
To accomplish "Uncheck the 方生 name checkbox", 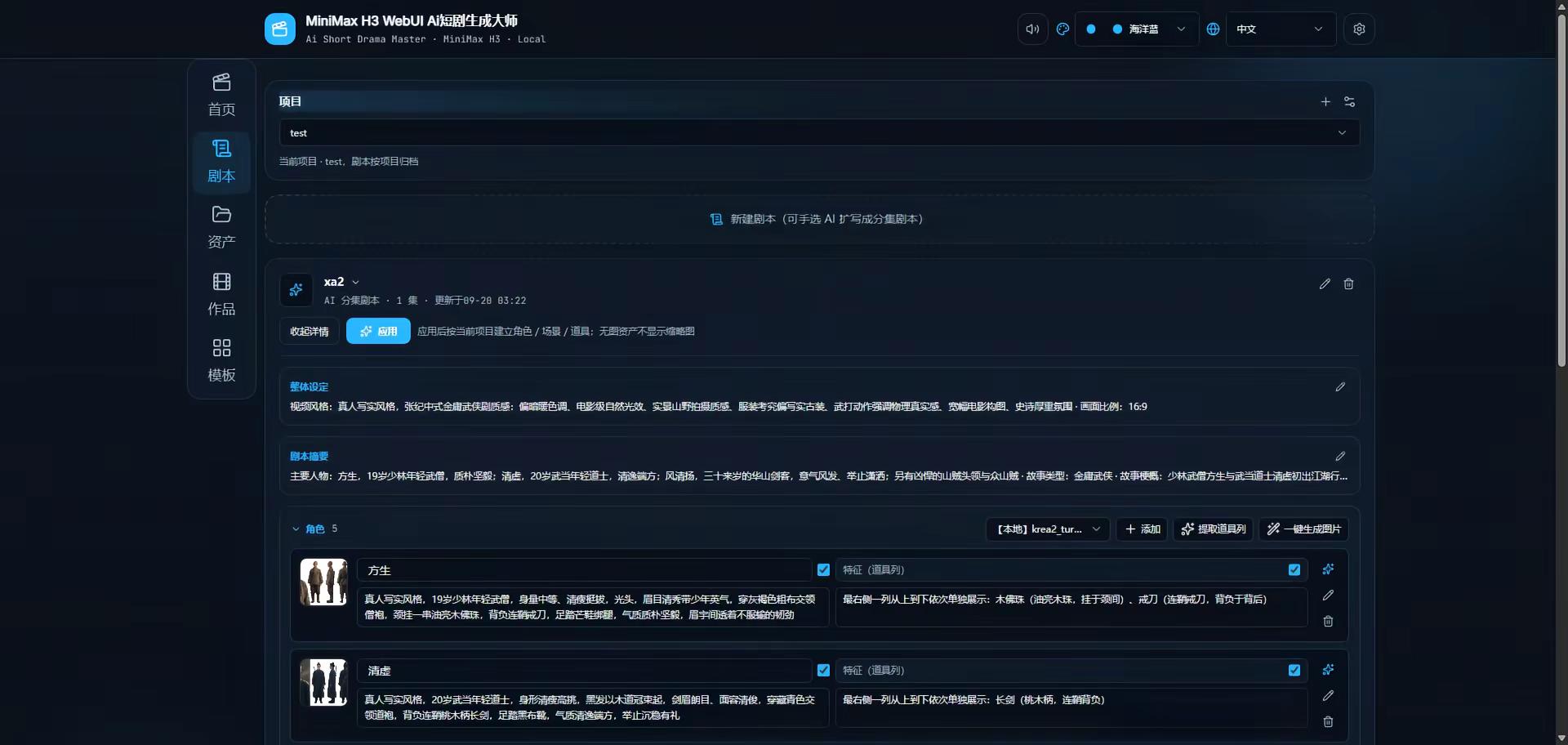I will click(x=823, y=570).
